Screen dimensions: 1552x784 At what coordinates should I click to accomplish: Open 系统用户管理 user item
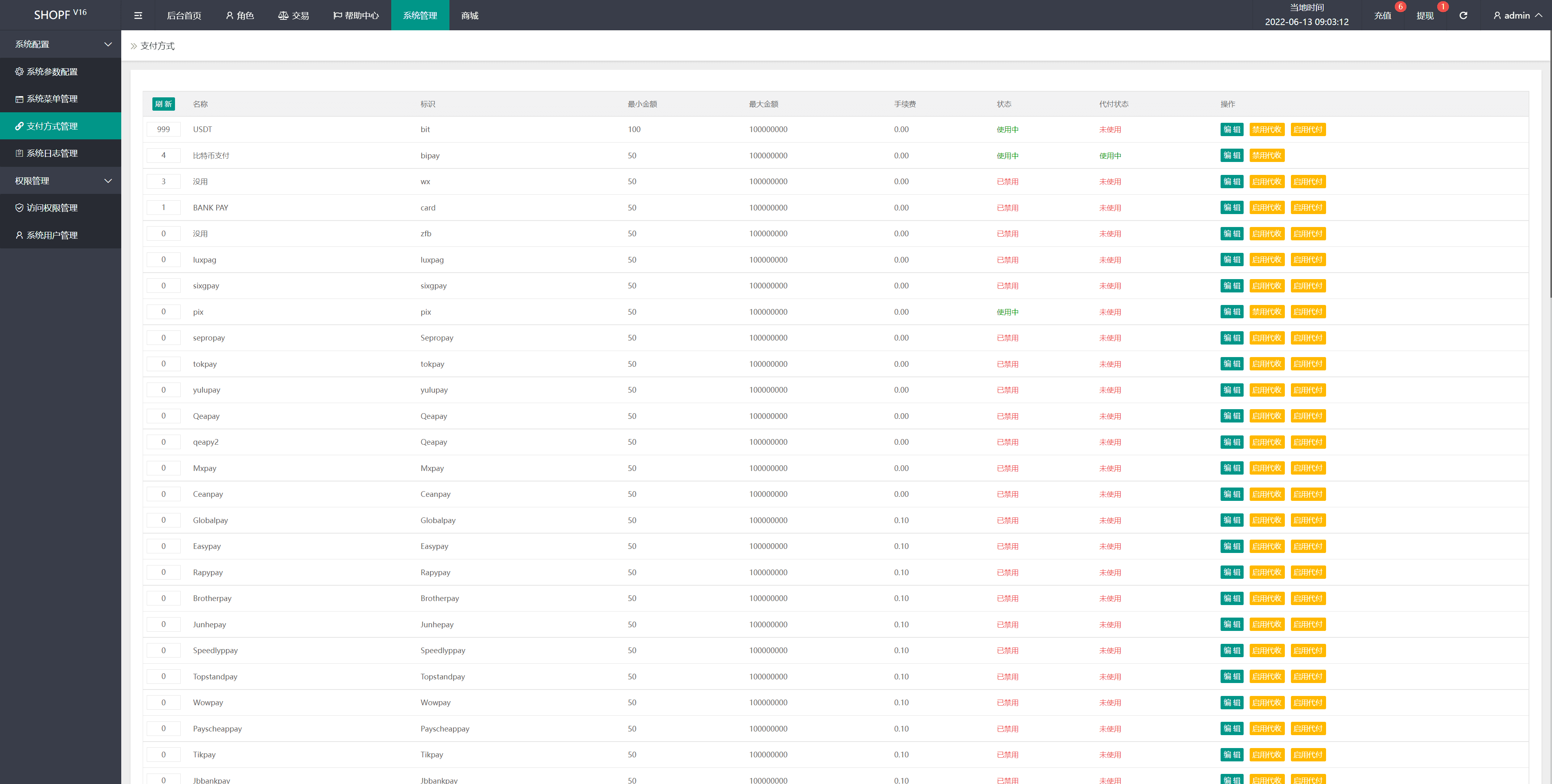click(52, 235)
